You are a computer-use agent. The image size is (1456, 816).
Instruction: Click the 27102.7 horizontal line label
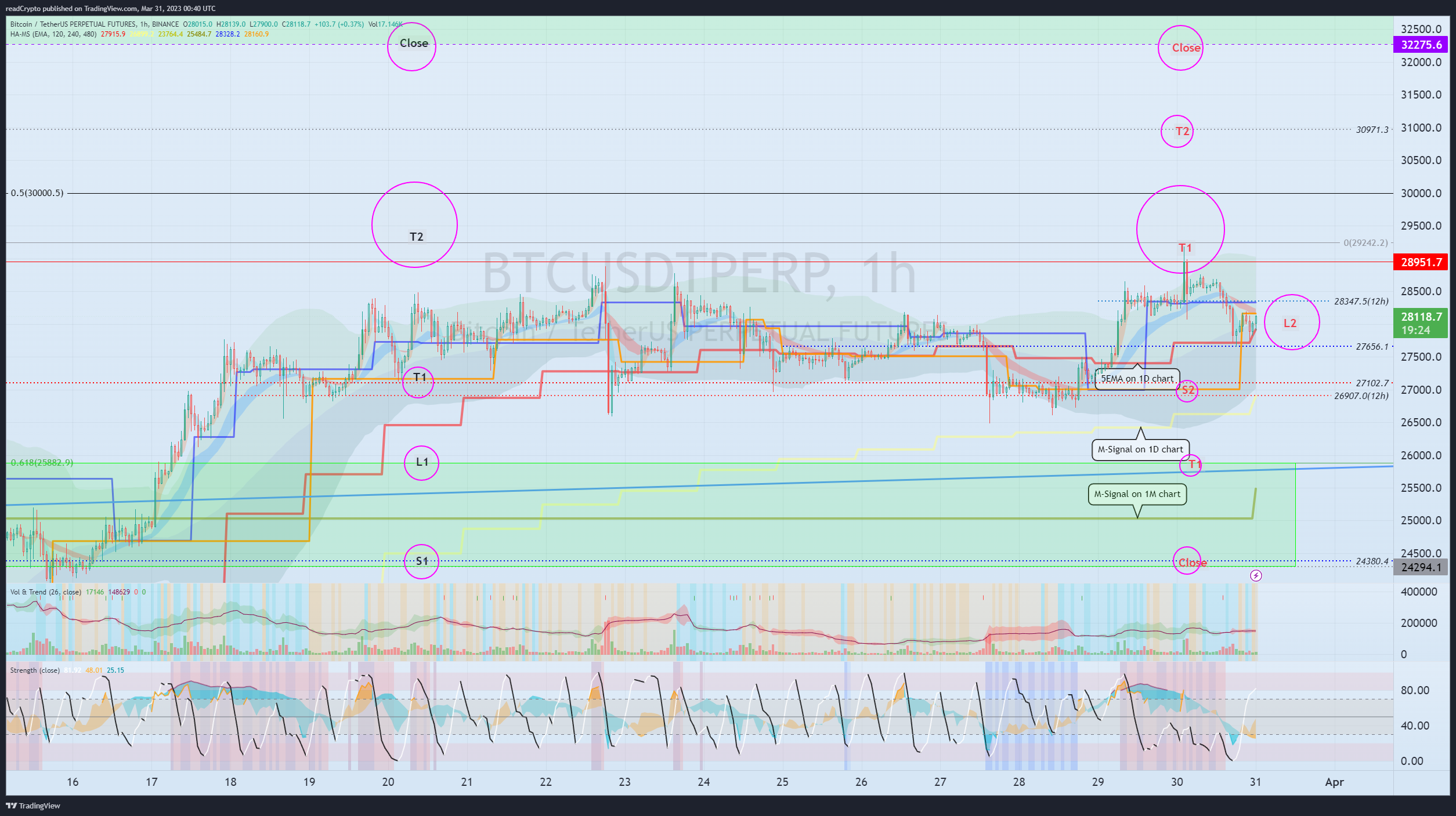pos(1372,383)
